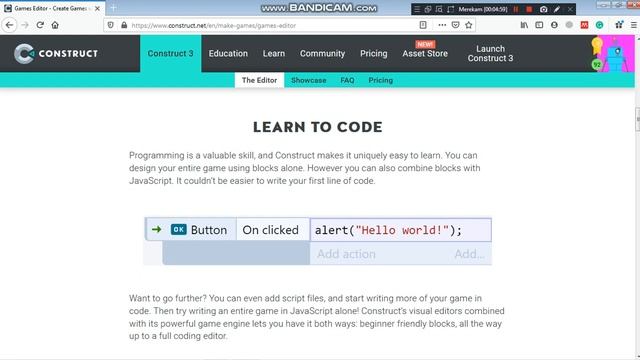The height and width of the screenshot is (360, 640).
Task: Open a new browser tab
Action: [113, 8]
